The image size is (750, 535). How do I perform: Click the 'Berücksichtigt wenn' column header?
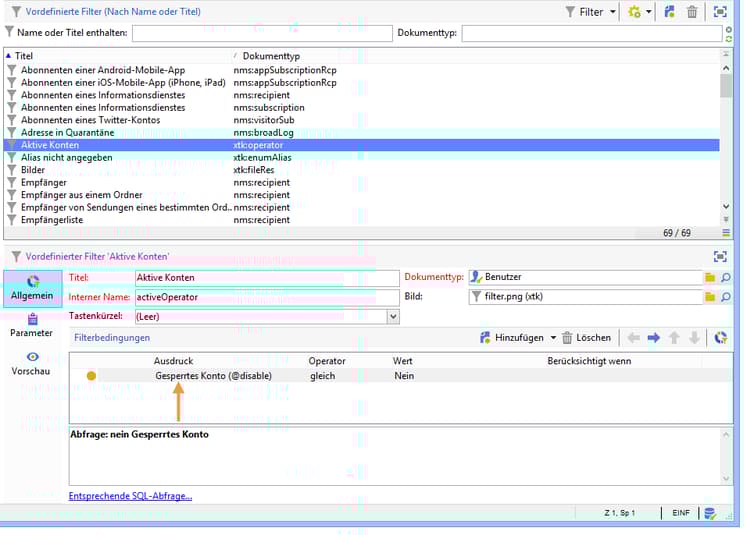click(589, 361)
